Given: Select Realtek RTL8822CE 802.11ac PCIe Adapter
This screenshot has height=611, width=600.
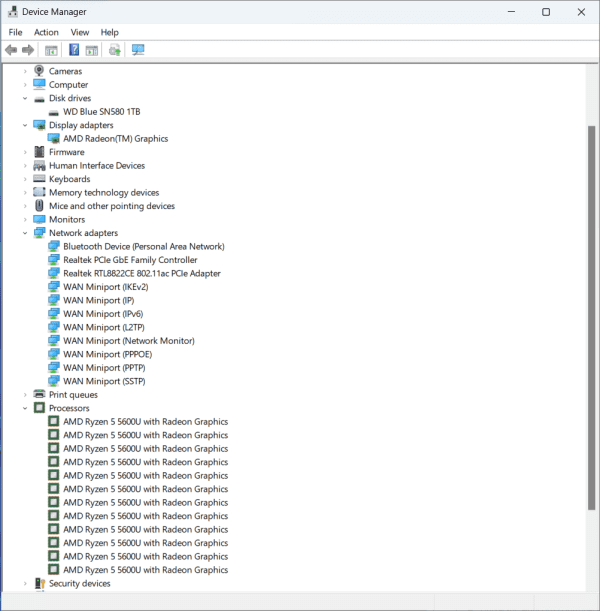Looking at the screenshot, I should click(142, 274).
